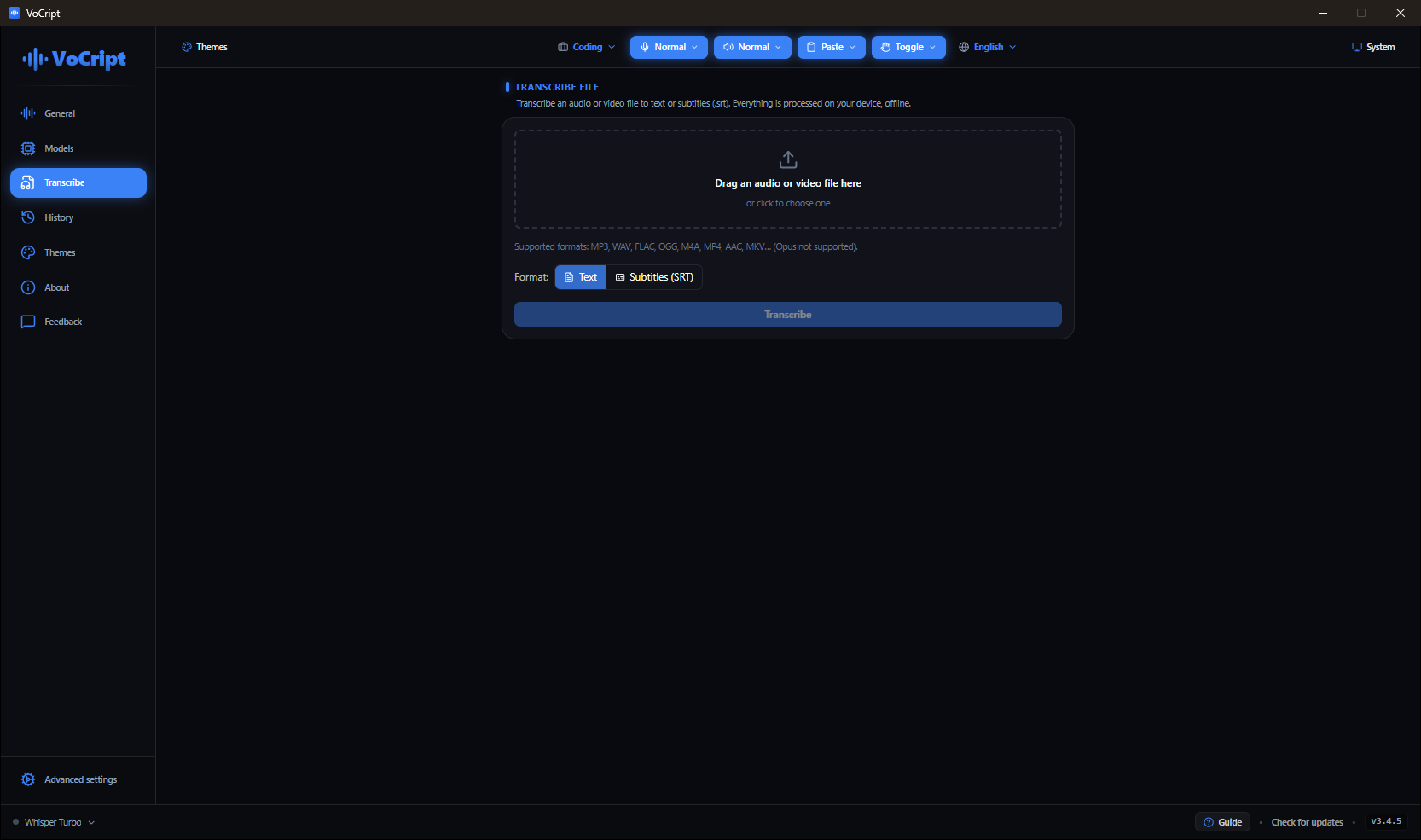
Task: Click the Models chip icon
Action: click(x=28, y=148)
